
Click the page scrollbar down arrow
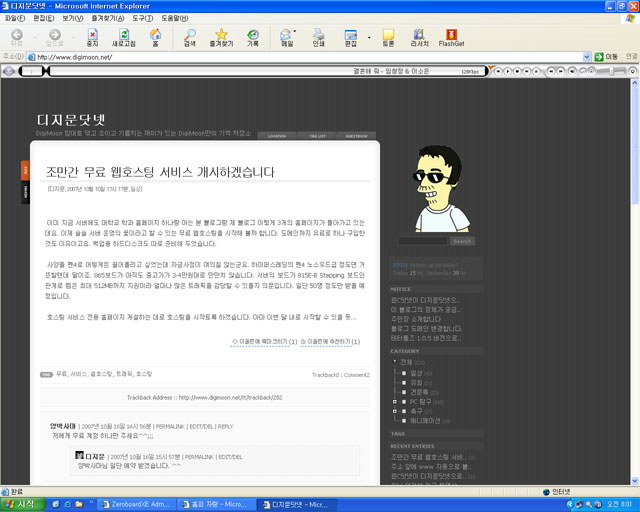pos(635,481)
